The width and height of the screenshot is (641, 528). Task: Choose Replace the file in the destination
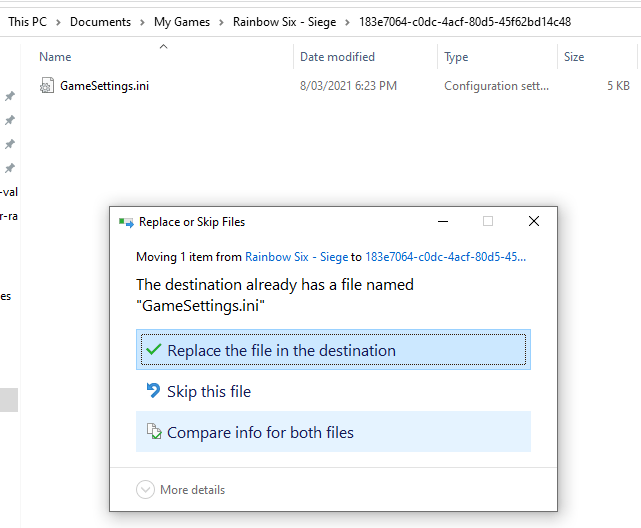[333, 350]
